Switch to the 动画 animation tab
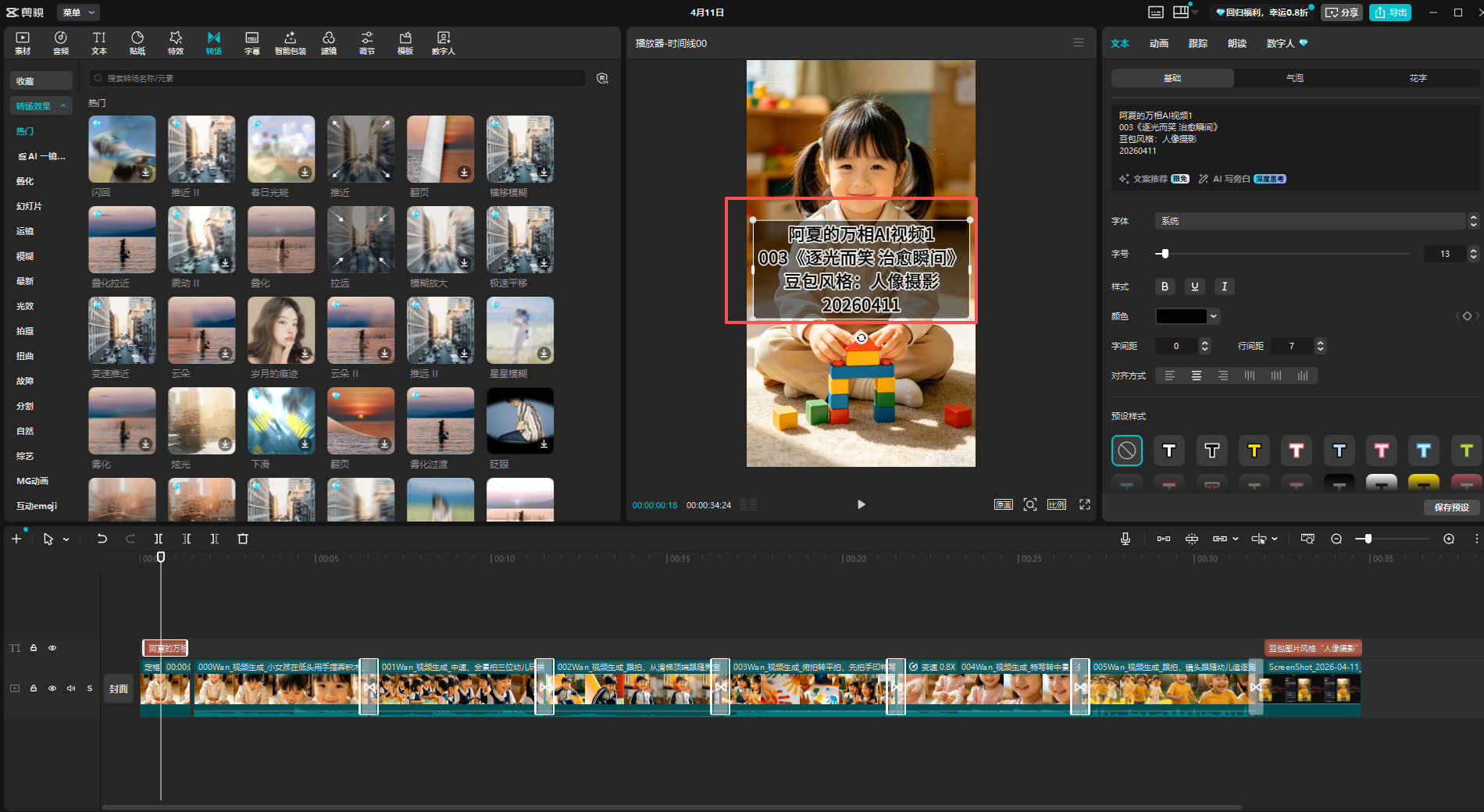The image size is (1484, 812). pos(1158,44)
